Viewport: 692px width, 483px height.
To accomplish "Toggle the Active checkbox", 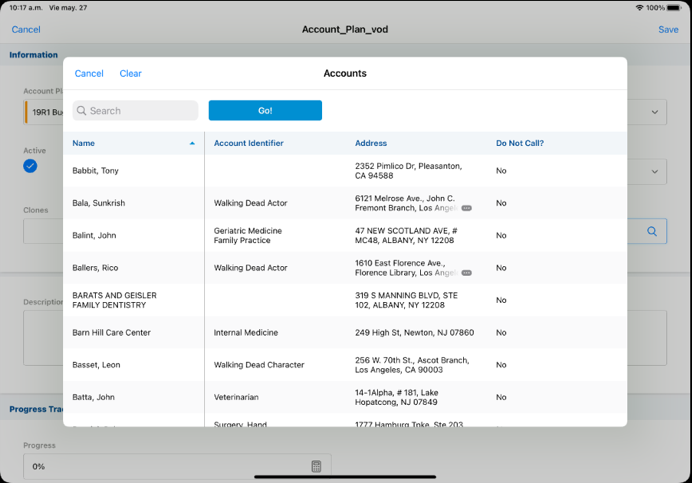I will (x=30, y=165).
